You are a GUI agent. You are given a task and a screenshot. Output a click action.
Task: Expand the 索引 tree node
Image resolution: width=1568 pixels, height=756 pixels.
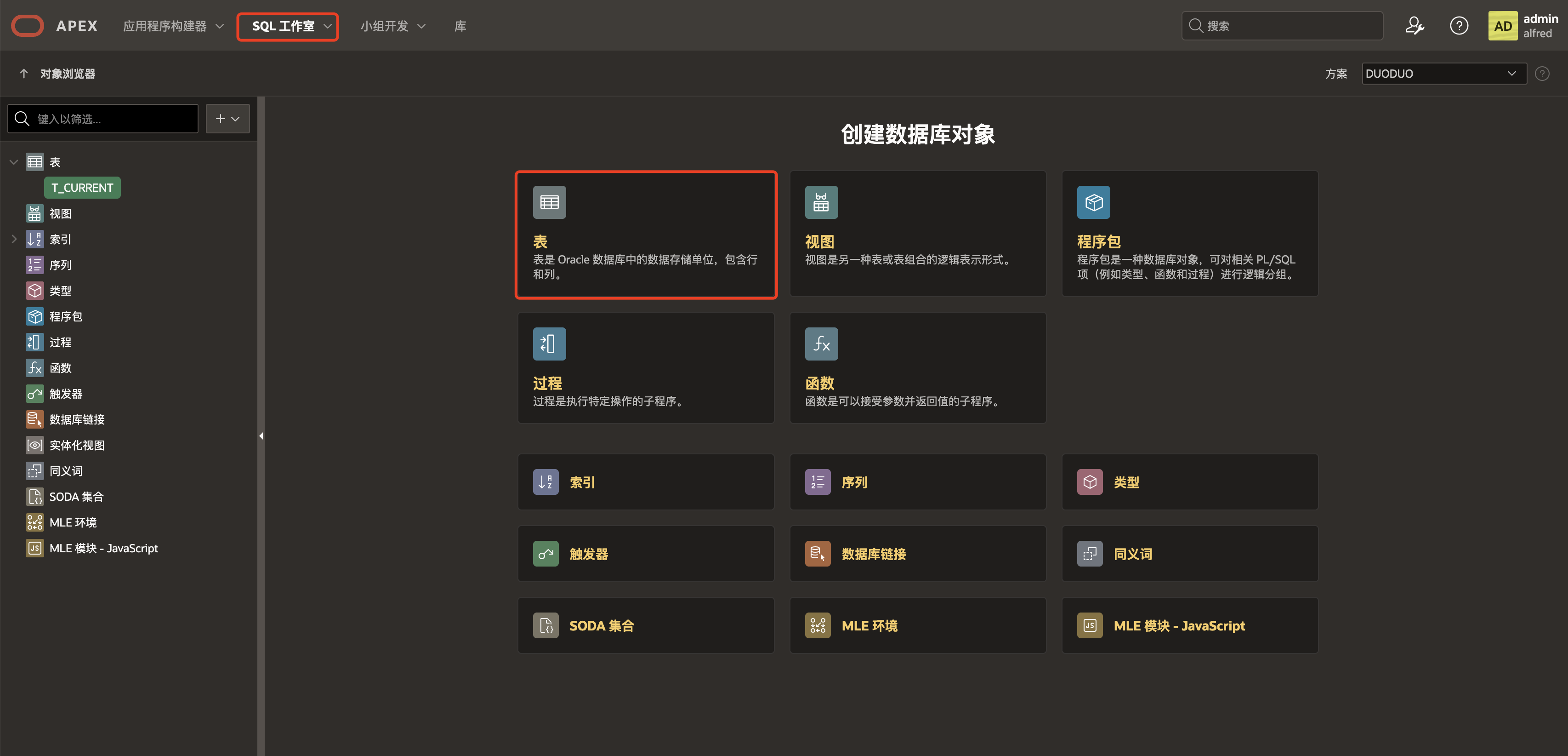click(x=14, y=240)
